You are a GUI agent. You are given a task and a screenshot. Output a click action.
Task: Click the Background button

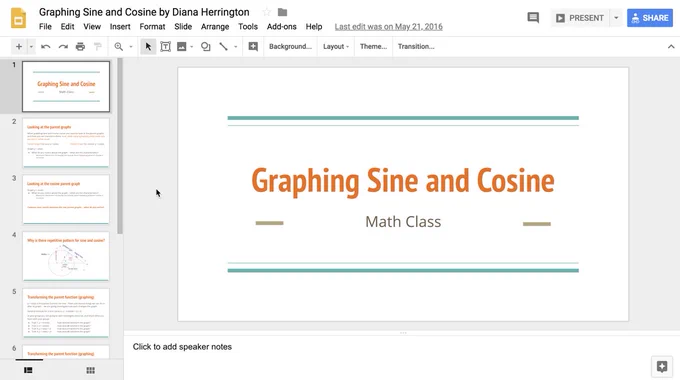(x=290, y=46)
